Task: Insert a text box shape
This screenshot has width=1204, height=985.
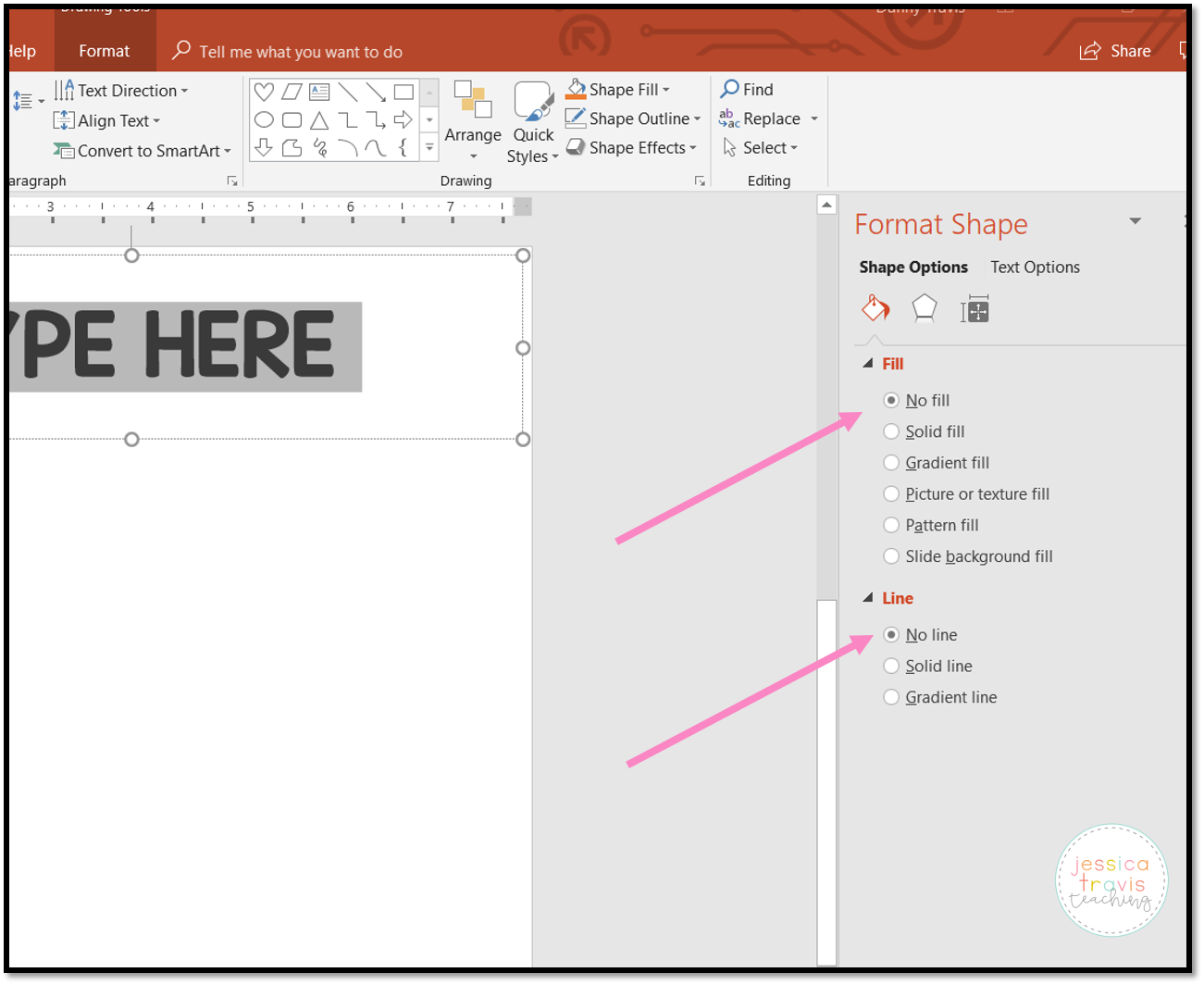Action: click(x=319, y=92)
